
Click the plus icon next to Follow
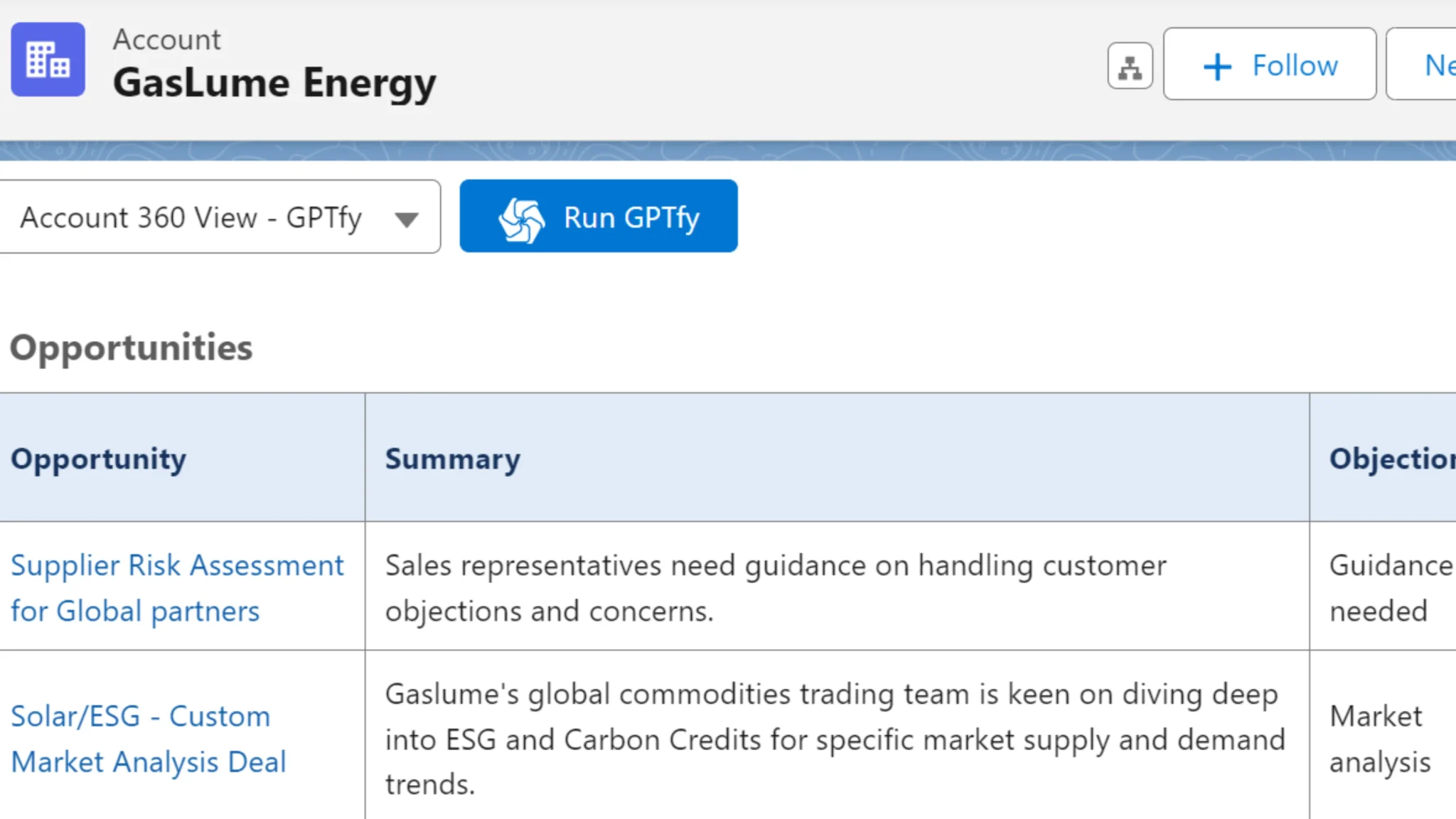point(1217,65)
